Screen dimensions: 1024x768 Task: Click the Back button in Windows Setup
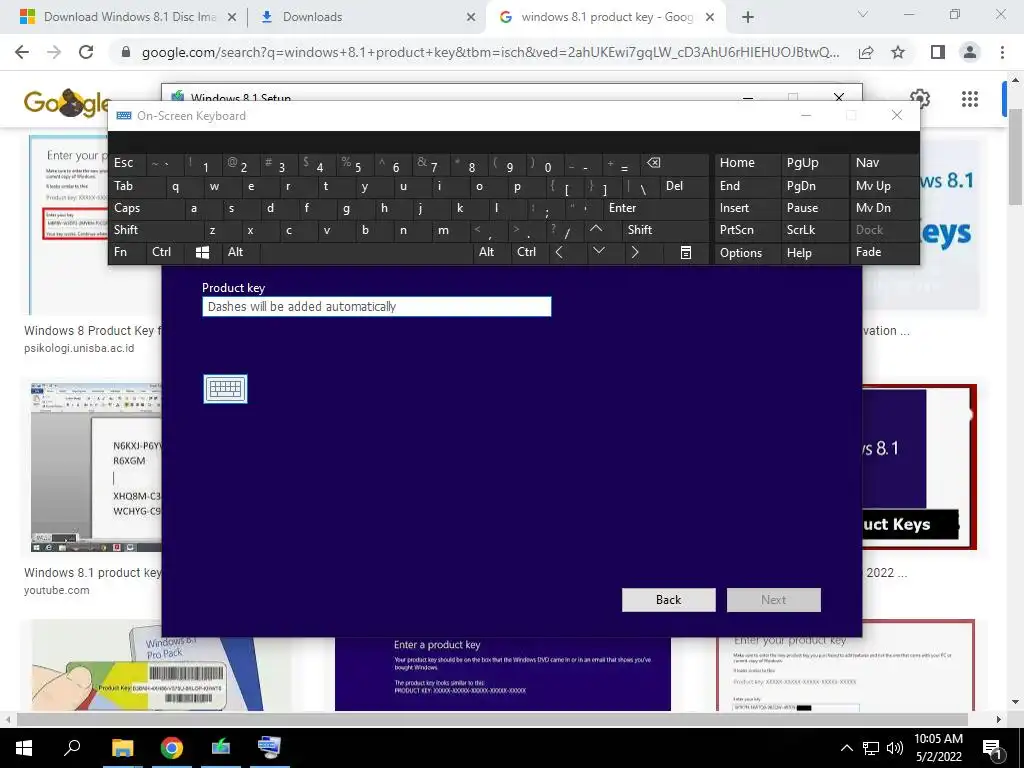[x=669, y=600]
